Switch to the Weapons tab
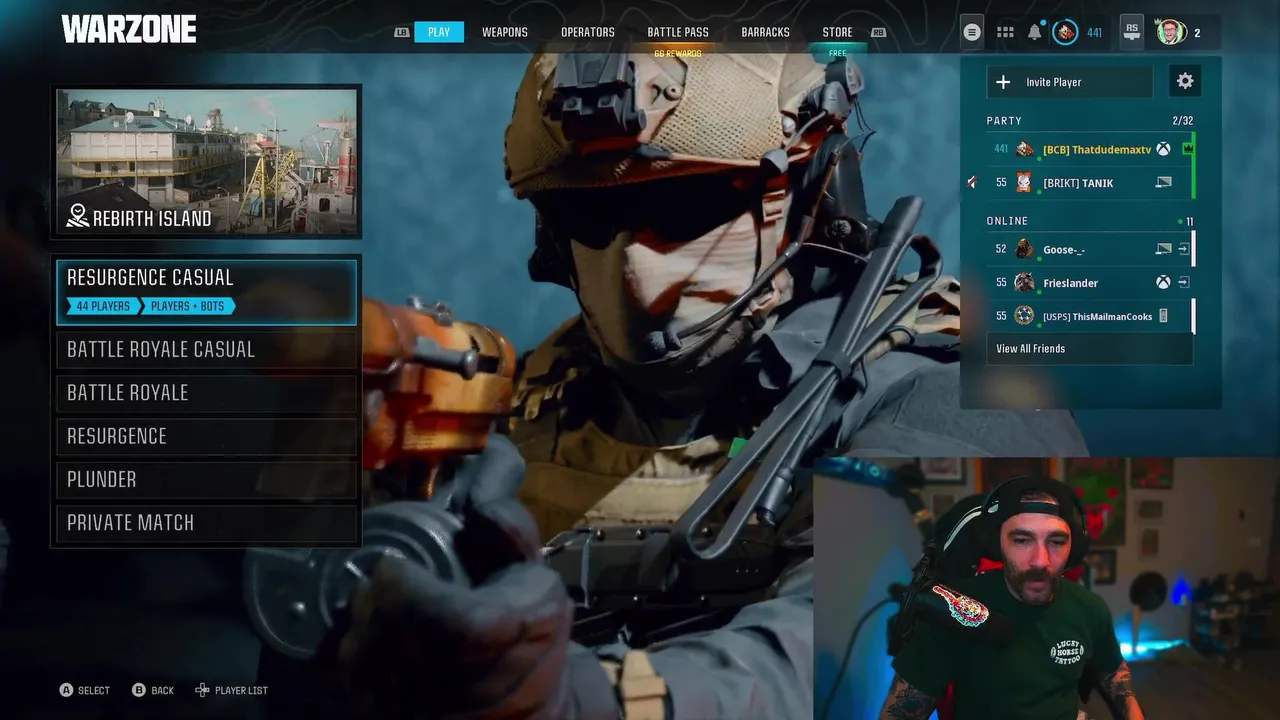The image size is (1280, 720). pos(505,32)
